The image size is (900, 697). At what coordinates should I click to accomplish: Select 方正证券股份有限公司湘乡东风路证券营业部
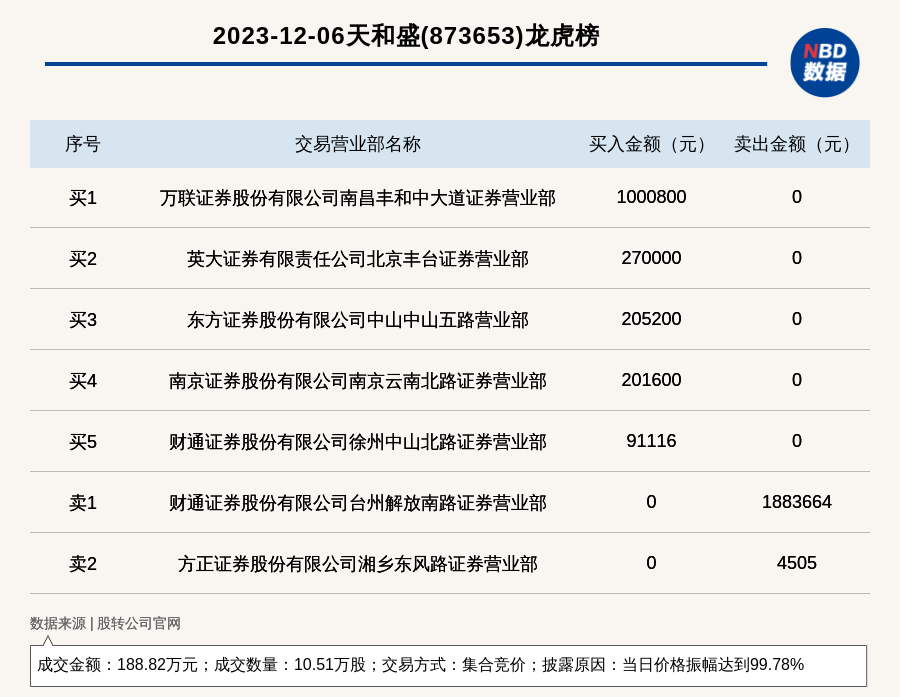[358, 564]
